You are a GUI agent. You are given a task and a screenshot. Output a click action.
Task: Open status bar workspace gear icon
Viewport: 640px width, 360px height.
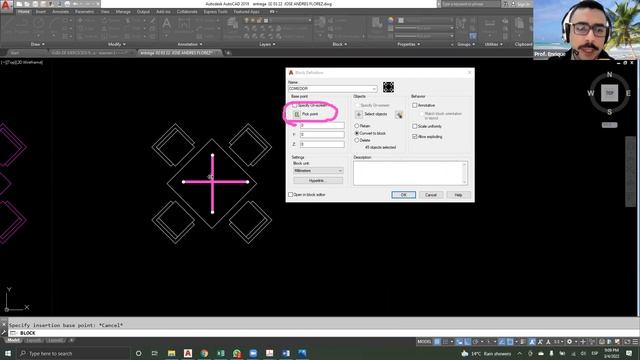coord(569,342)
